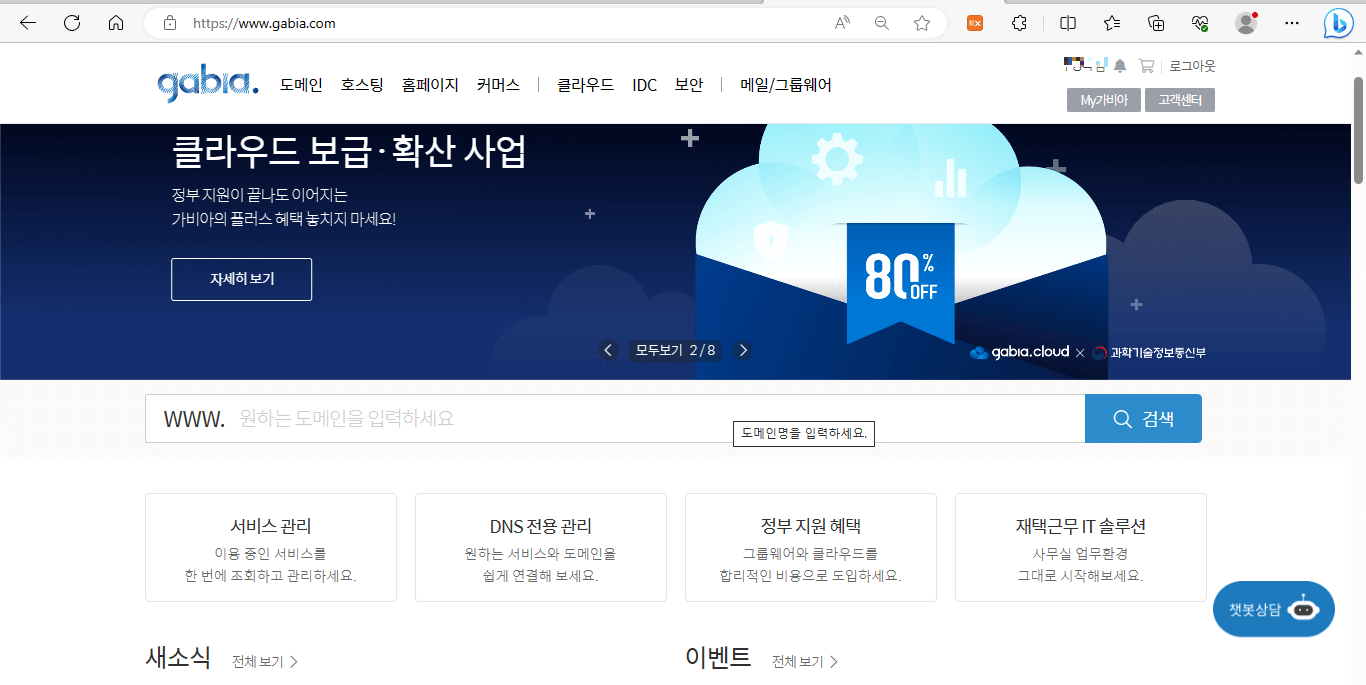Click the 자세히 보기 banner button

[x=241, y=279]
